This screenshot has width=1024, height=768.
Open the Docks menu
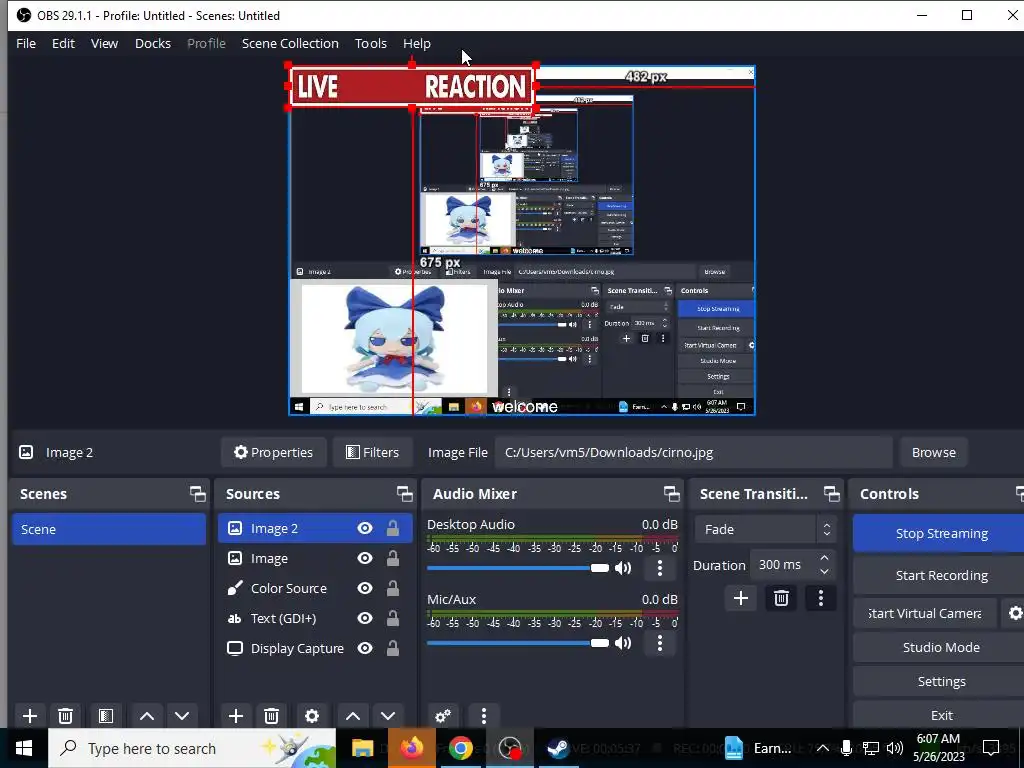[153, 43]
